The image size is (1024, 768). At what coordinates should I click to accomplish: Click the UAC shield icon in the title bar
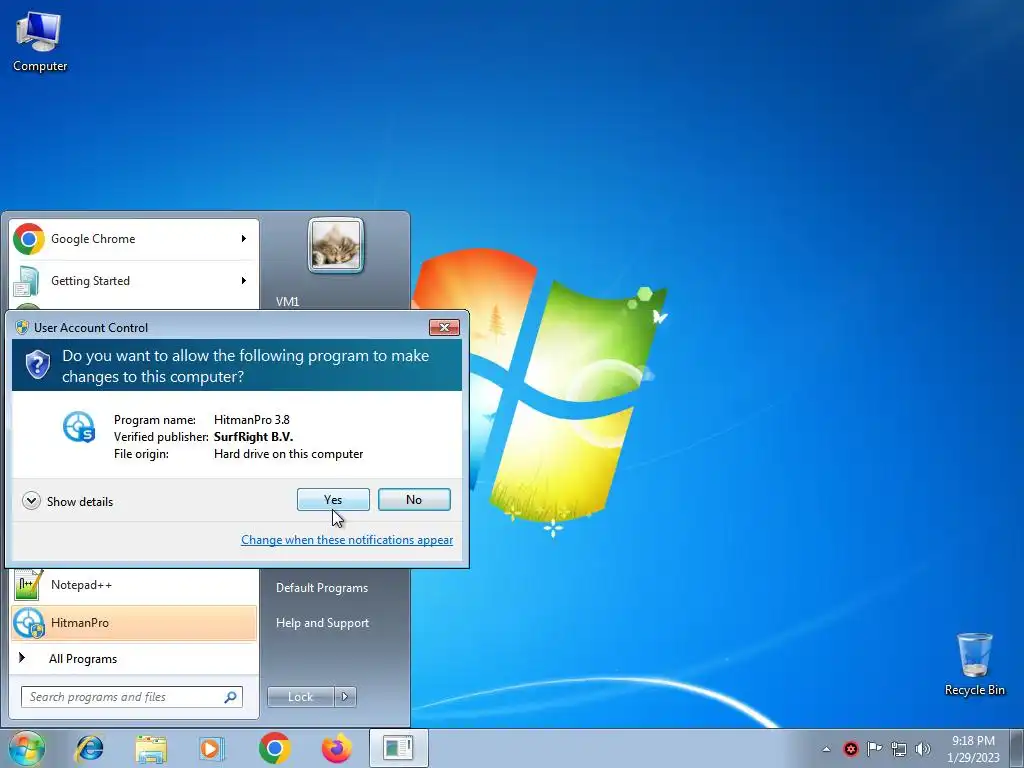tap(22, 327)
